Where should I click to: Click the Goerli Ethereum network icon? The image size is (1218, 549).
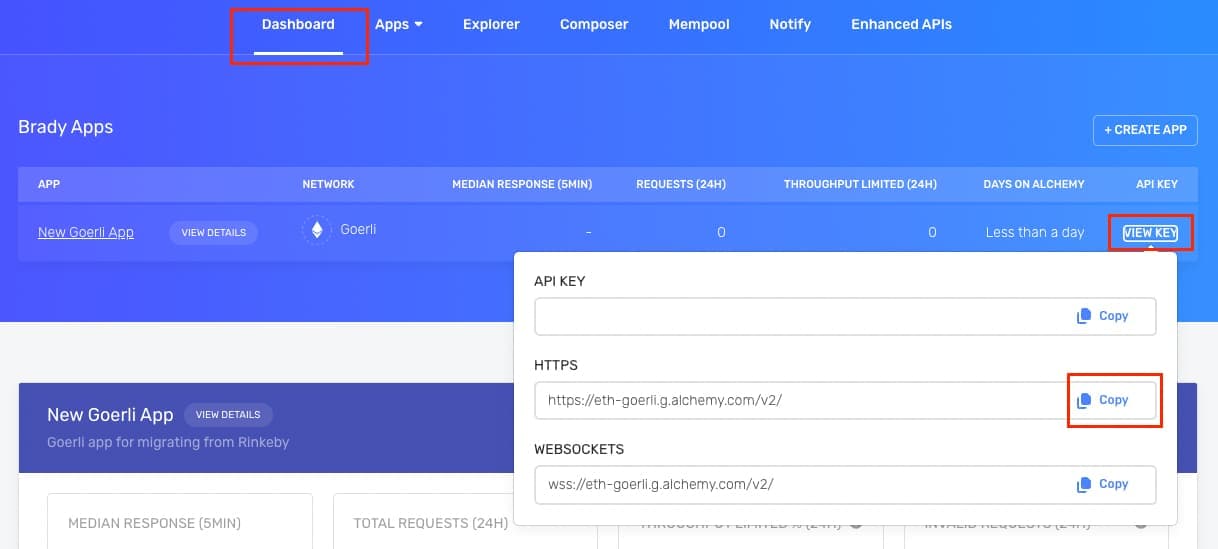[317, 231]
